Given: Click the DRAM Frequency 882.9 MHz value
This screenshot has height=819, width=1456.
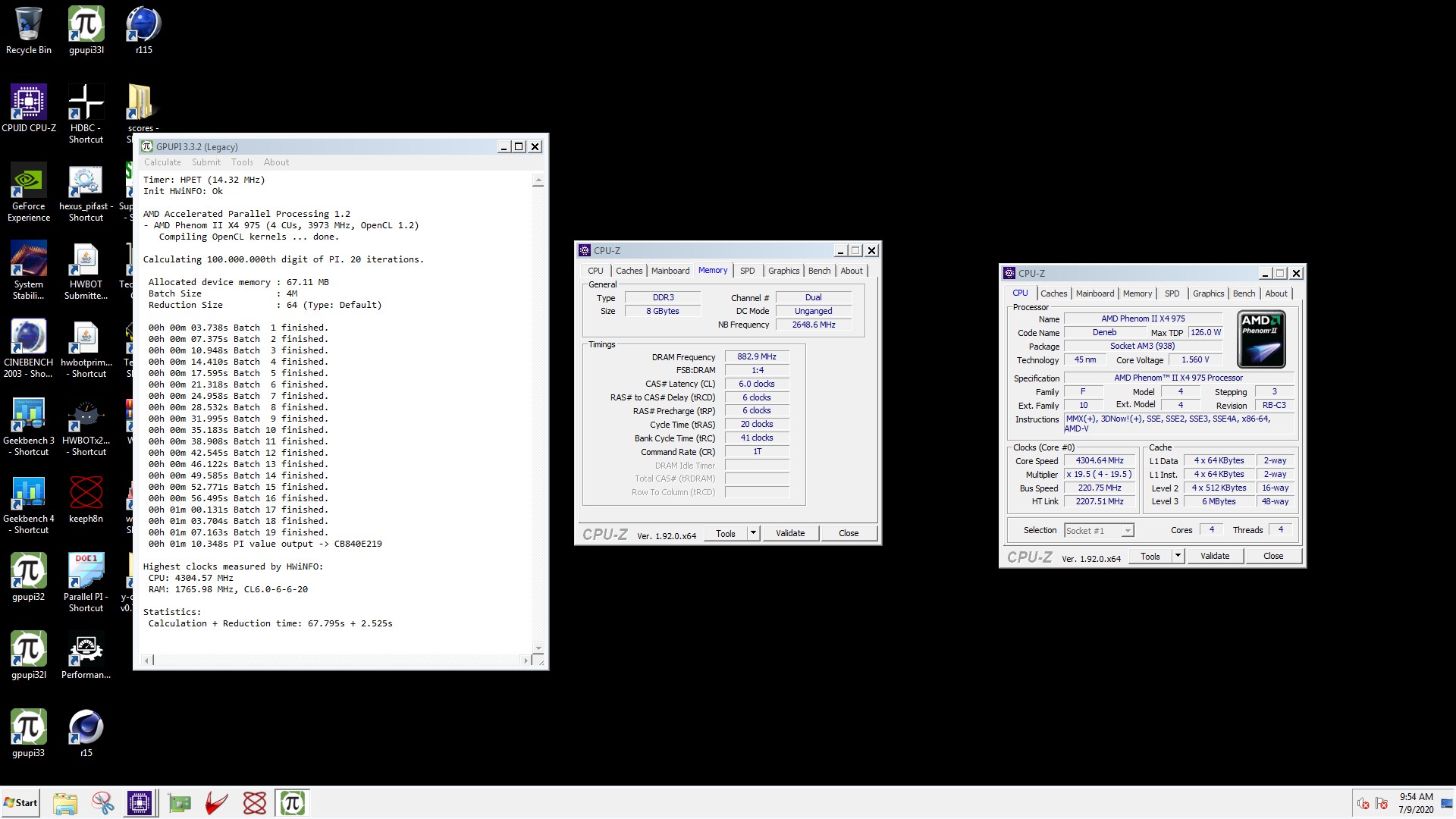Looking at the screenshot, I should point(757,356).
